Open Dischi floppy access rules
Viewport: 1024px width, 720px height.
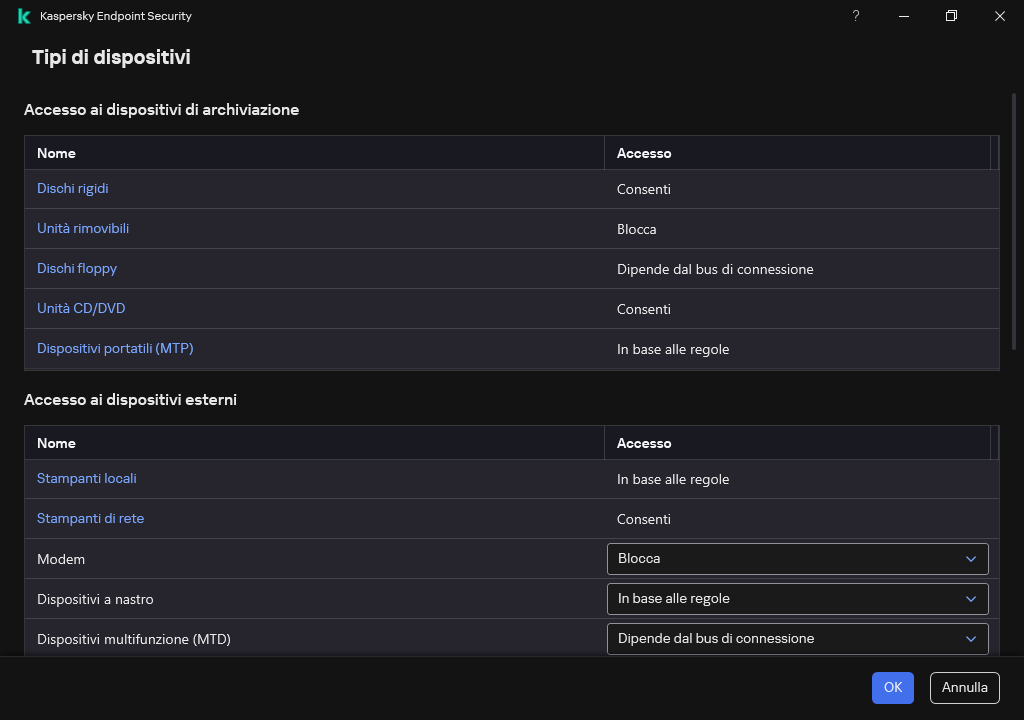(77, 268)
